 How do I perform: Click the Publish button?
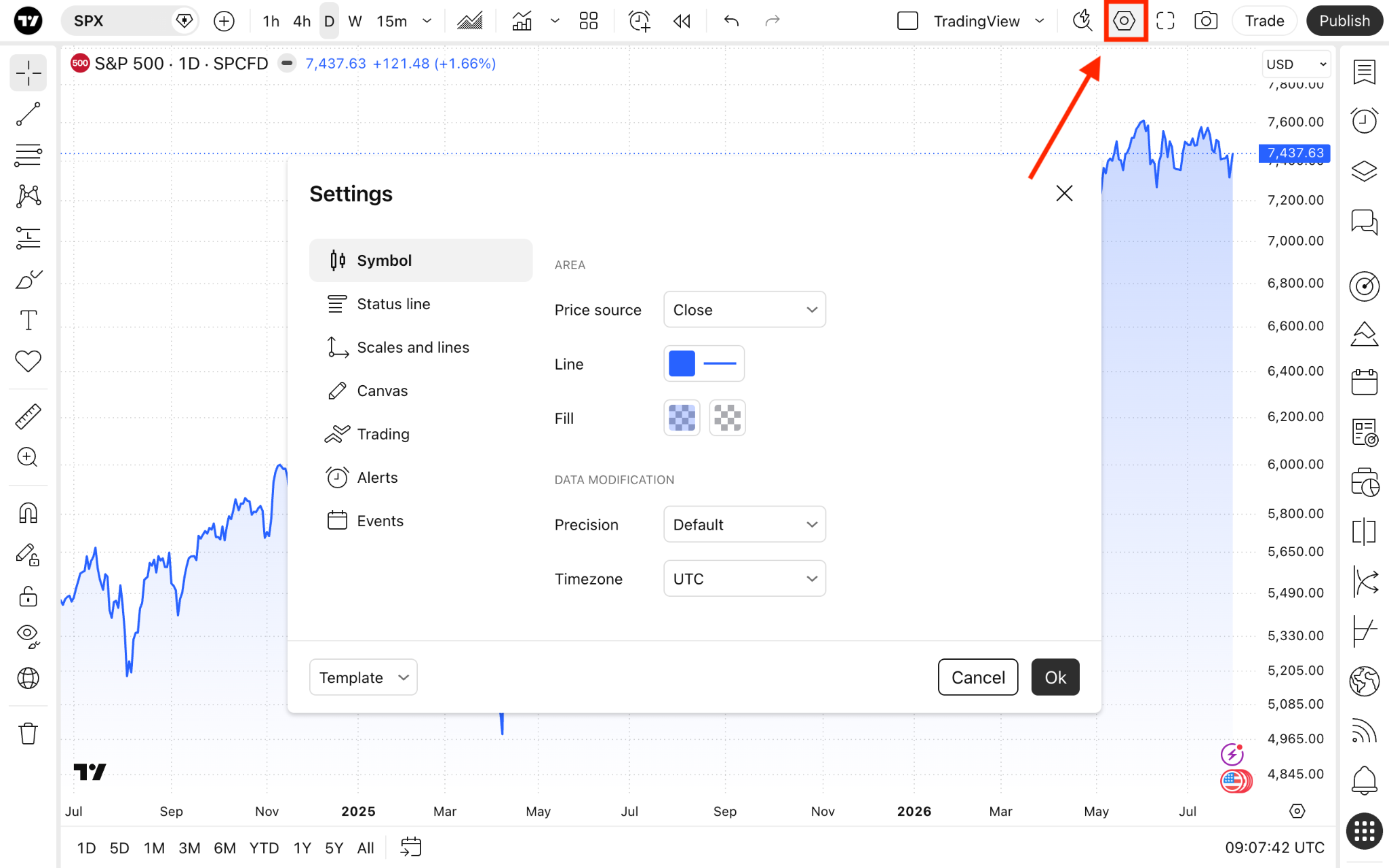(x=1344, y=21)
